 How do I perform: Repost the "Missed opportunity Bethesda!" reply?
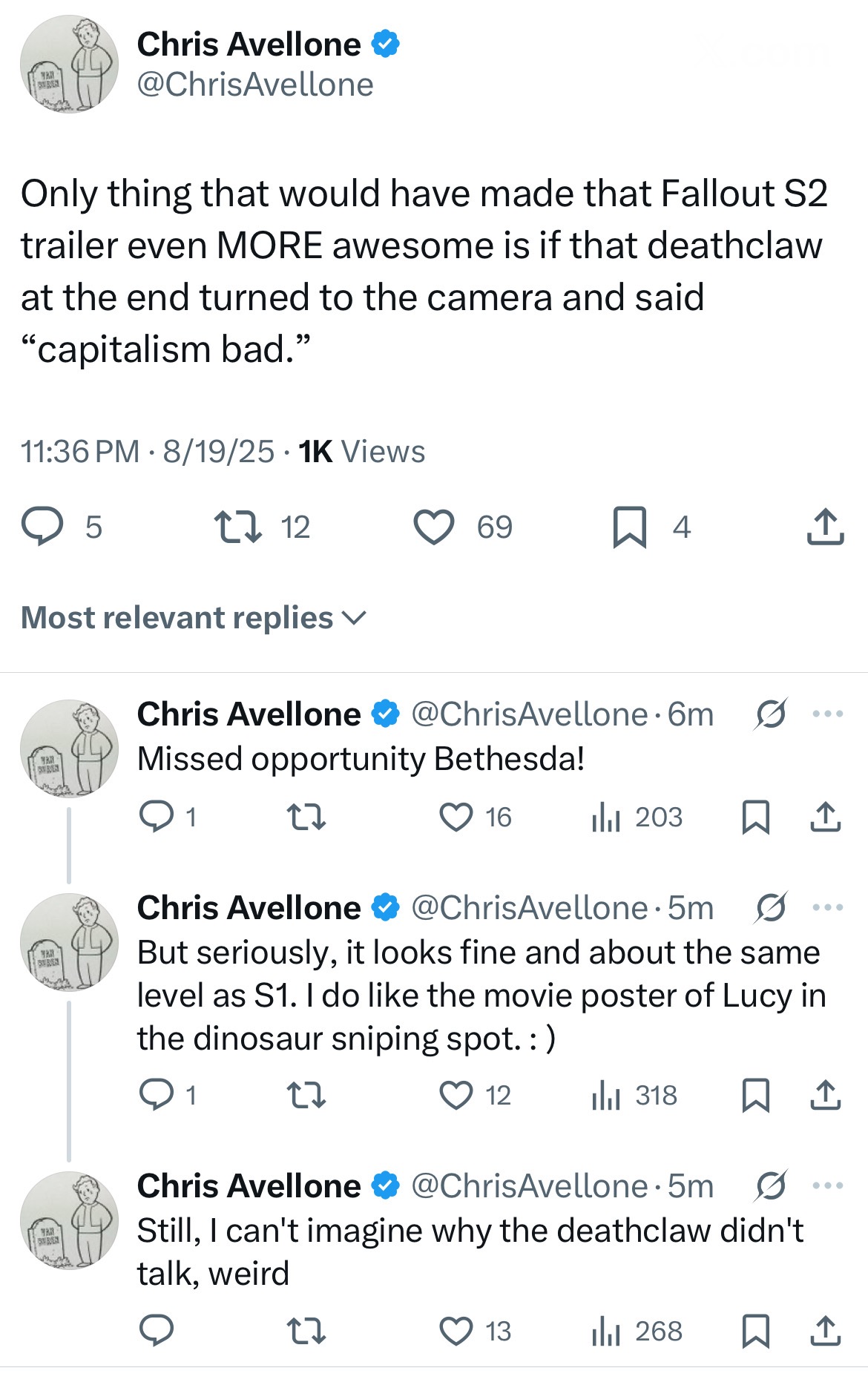click(x=306, y=817)
